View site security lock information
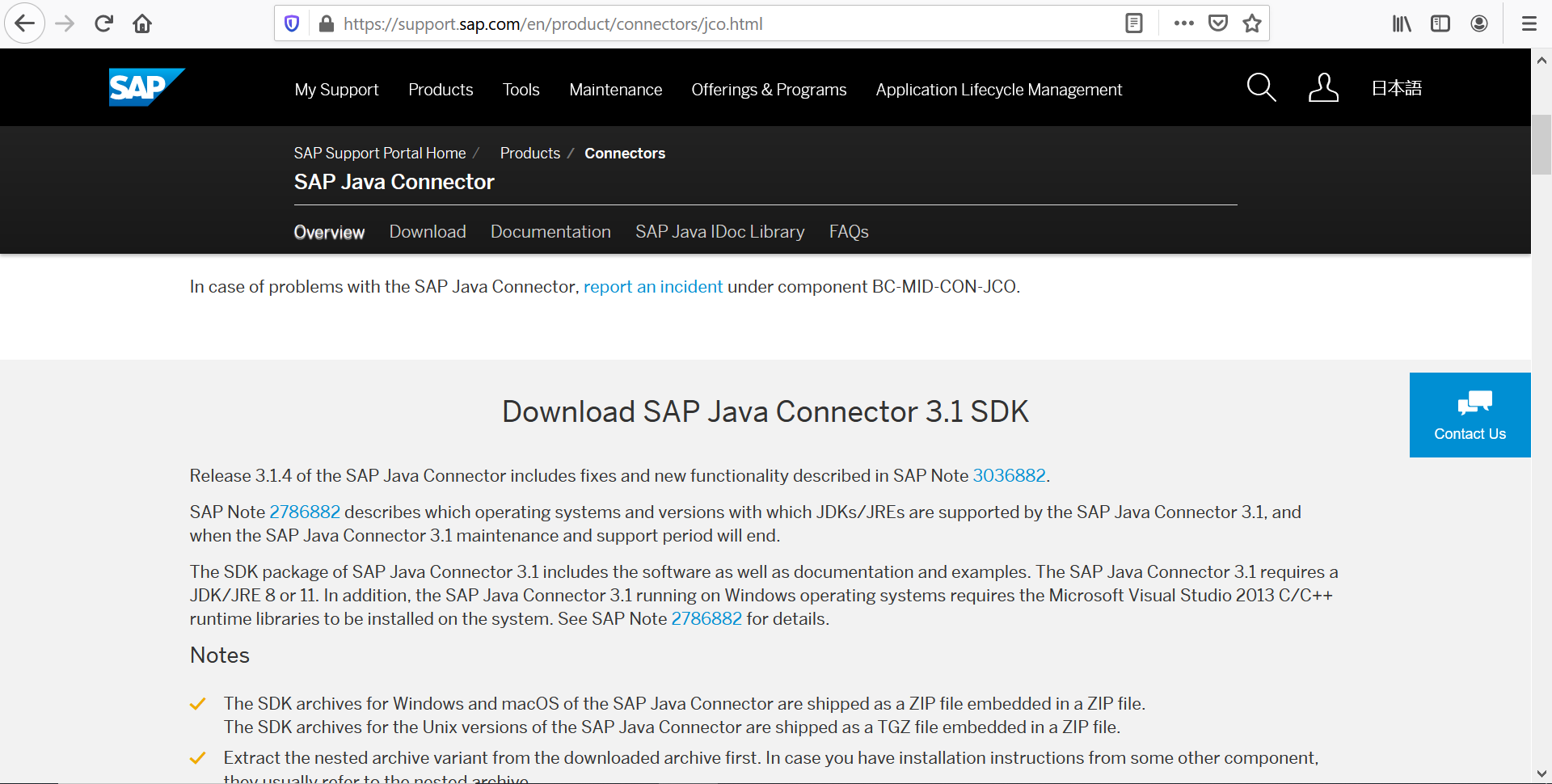Image resolution: width=1552 pixels, height=784 pixels. 327,23
